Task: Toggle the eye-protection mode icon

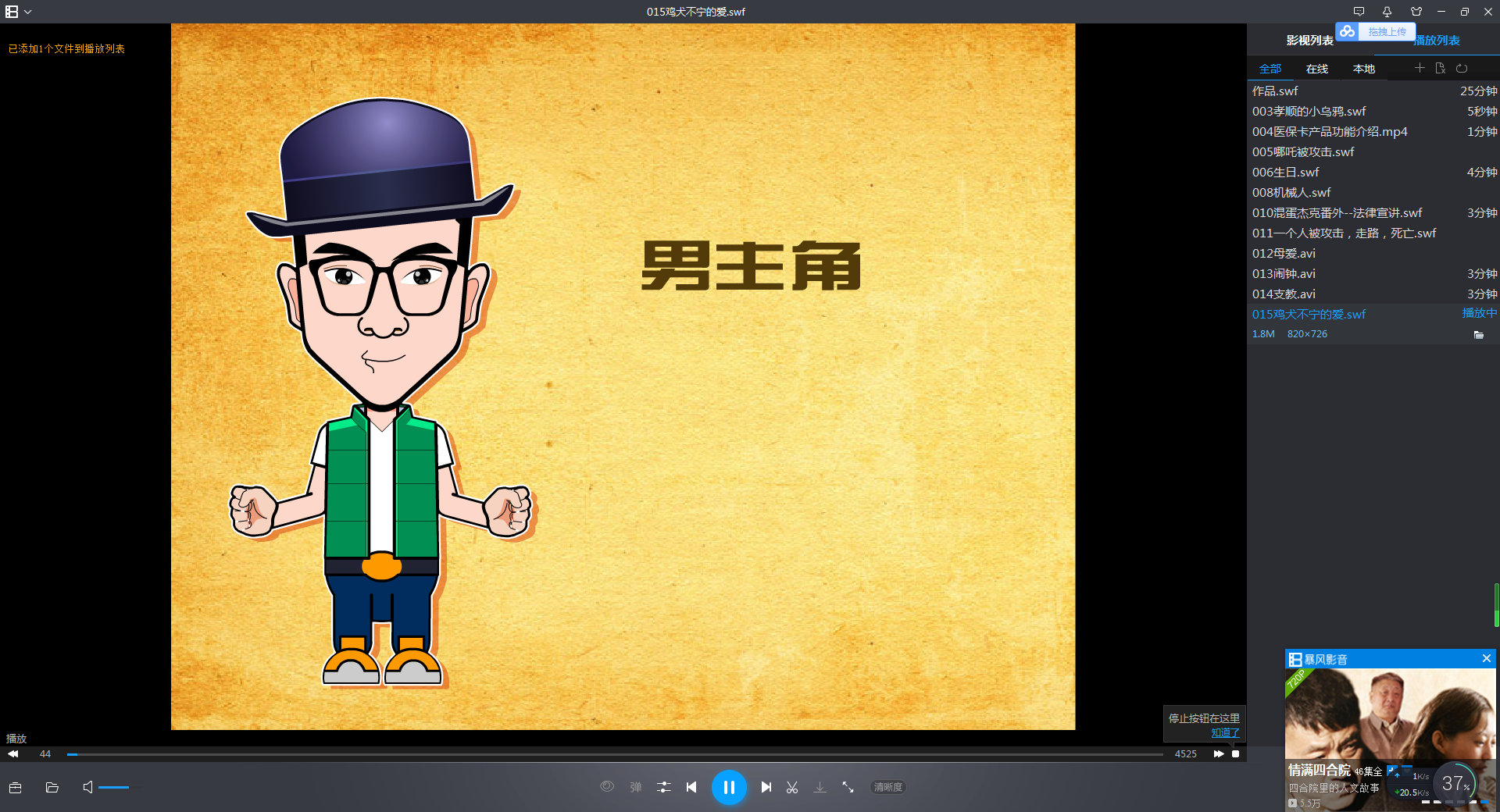Action: 607,787
